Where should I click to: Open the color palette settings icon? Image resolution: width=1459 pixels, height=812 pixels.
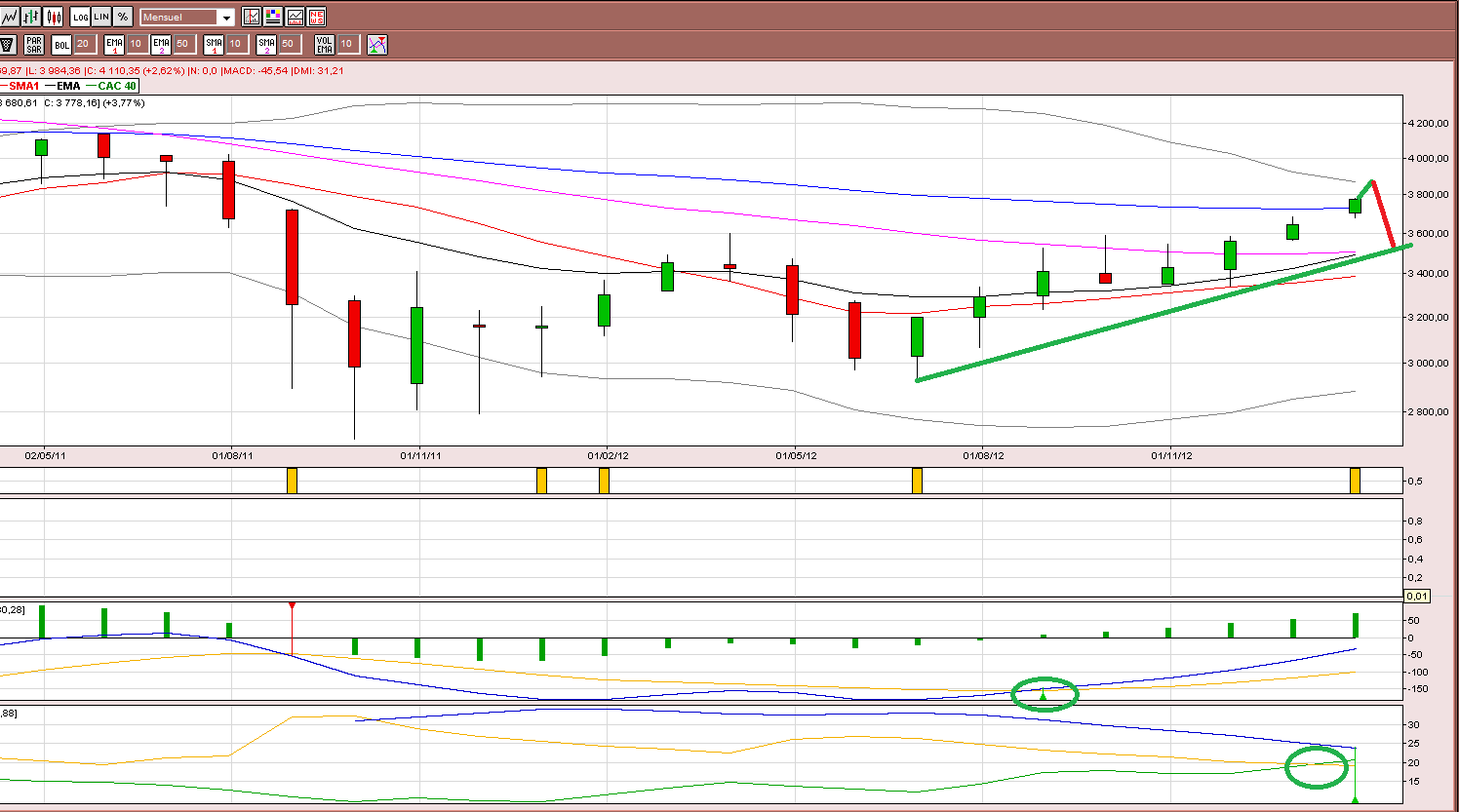(273, 17)
